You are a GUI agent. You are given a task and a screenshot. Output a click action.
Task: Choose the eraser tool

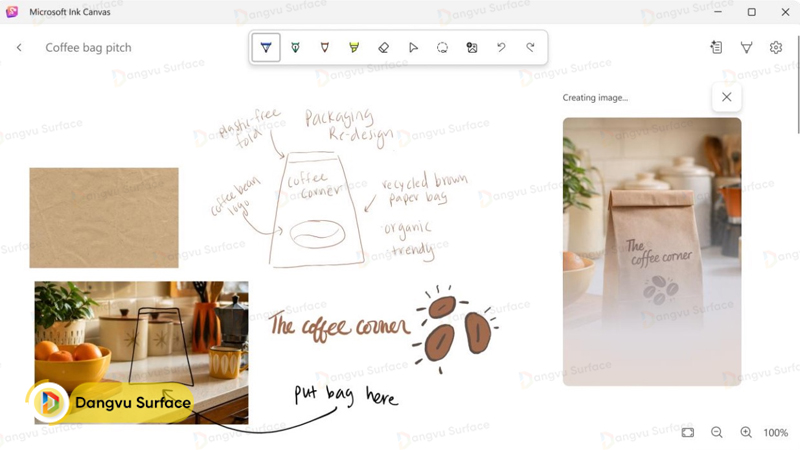click(x=384, y=47)
